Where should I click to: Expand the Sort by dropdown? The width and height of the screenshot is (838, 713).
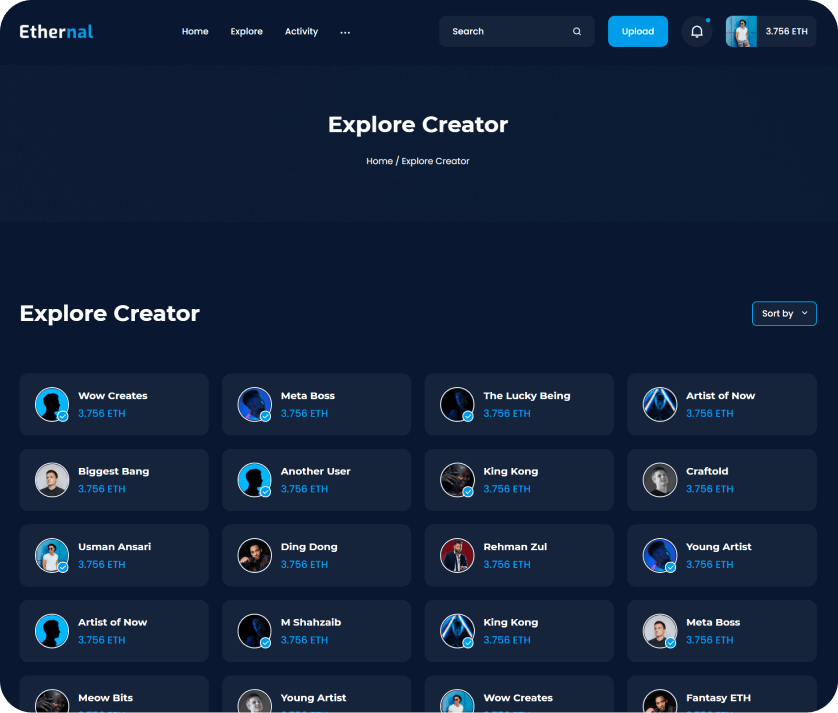point(784,314)
